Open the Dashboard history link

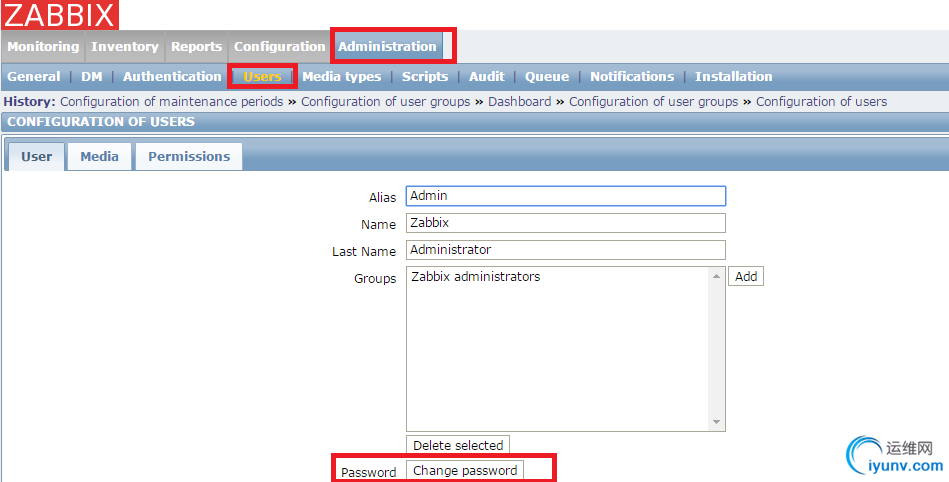point(520,102)
